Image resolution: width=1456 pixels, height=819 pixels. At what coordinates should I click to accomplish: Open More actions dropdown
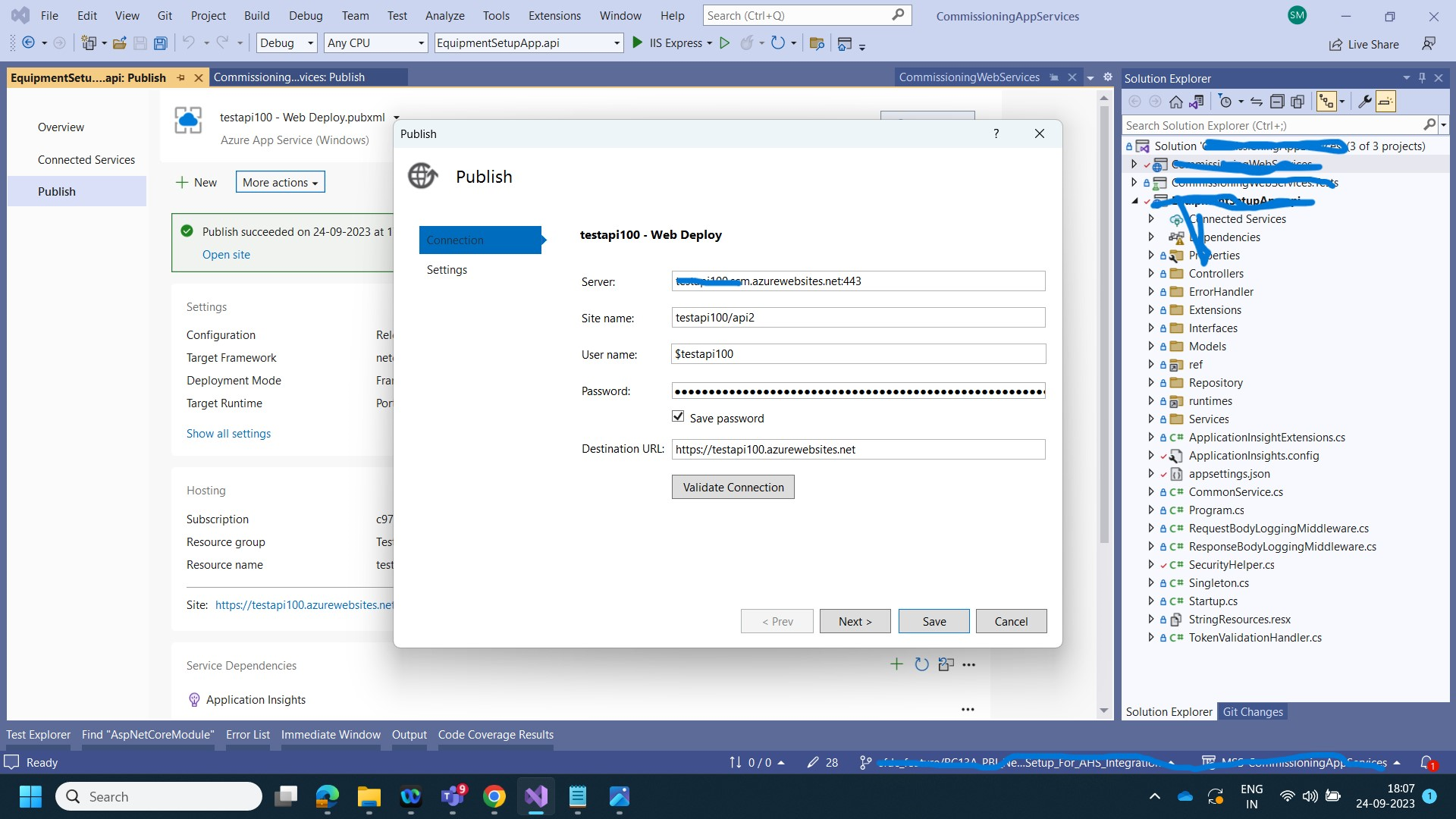280,182
